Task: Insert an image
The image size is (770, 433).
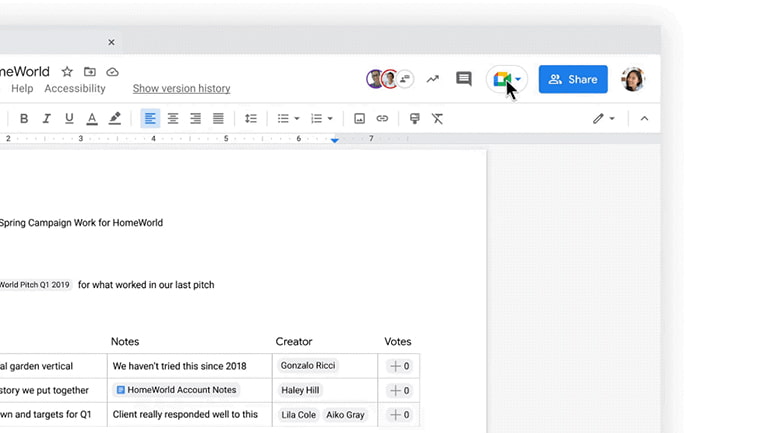Action: pyautogui.click(x=359, y=118)
